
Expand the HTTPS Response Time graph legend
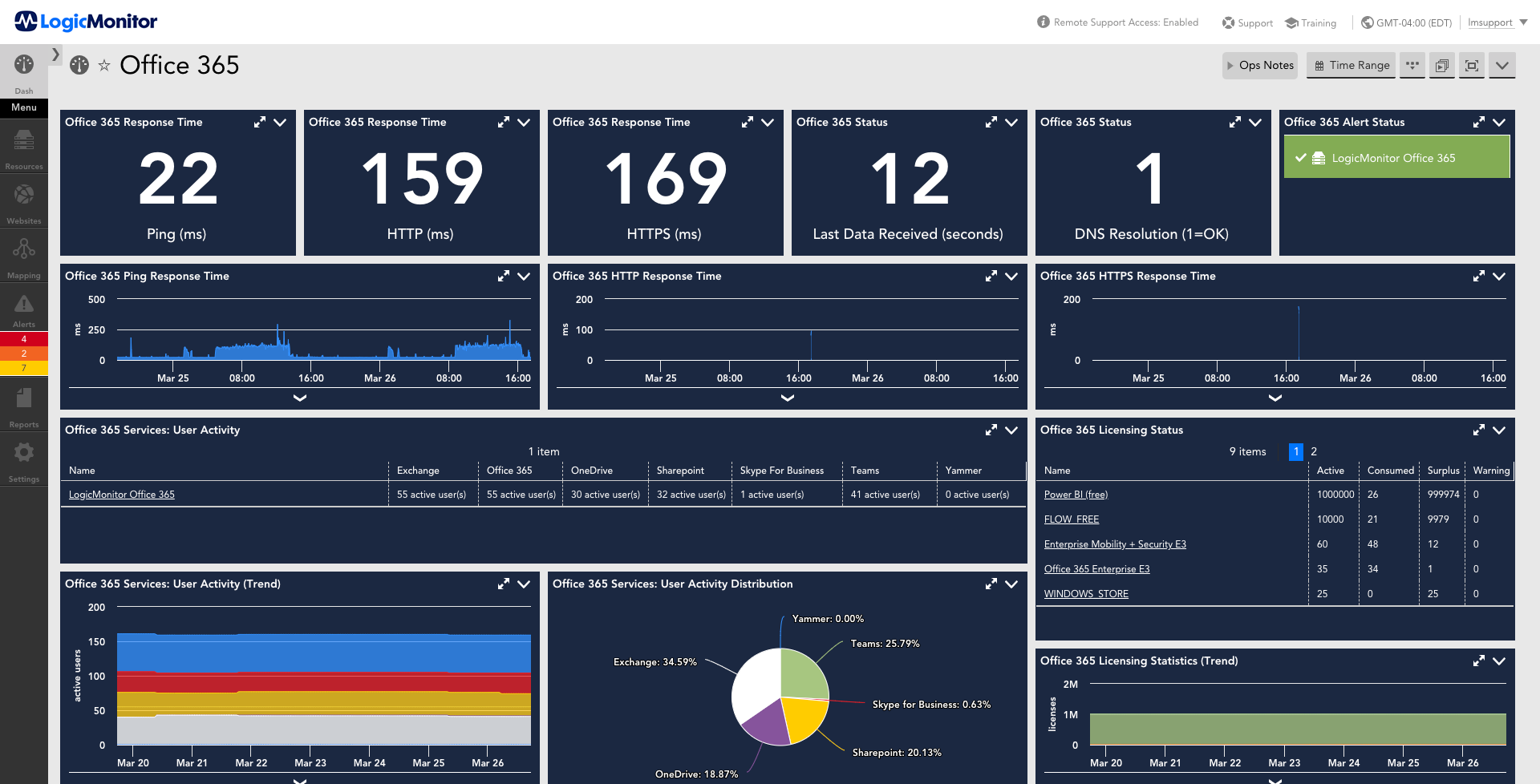click(x=1275, y=398)
